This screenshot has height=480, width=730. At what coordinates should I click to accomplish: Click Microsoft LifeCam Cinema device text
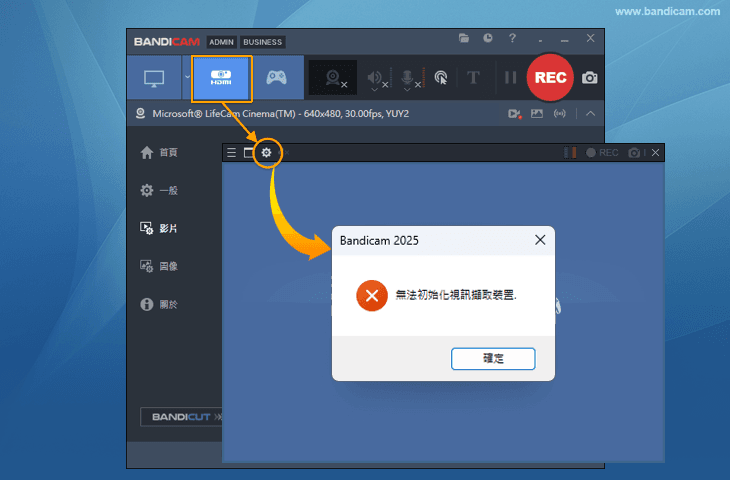281,114
